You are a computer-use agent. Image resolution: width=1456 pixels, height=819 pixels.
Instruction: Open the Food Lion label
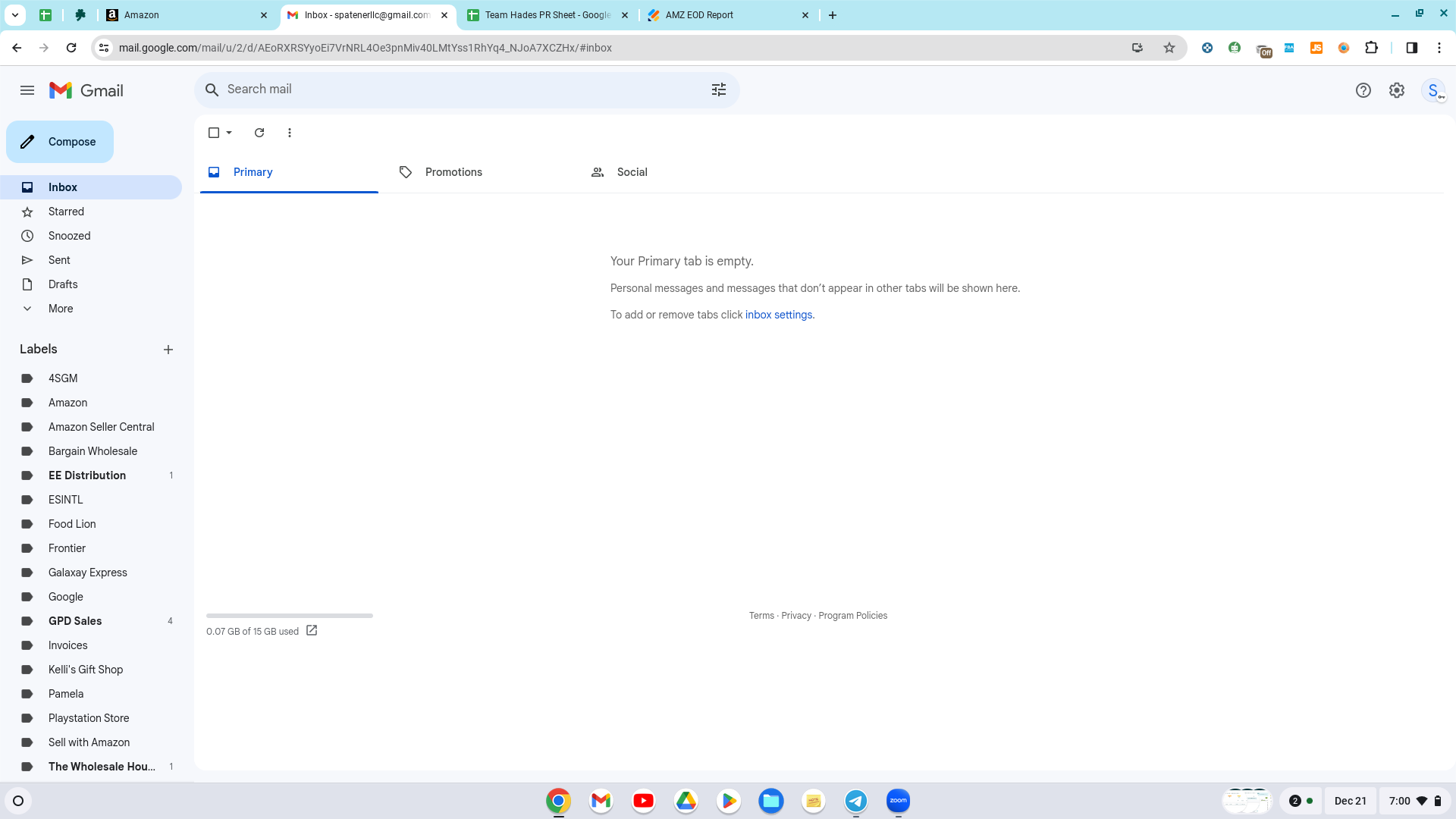click(x=91, y=524)
